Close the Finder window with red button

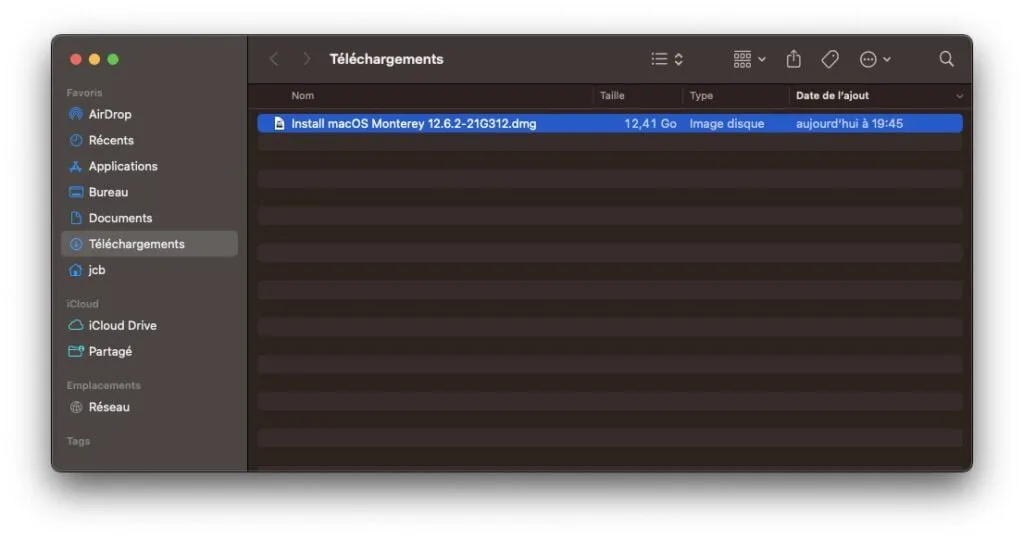[x=76, y=59]
